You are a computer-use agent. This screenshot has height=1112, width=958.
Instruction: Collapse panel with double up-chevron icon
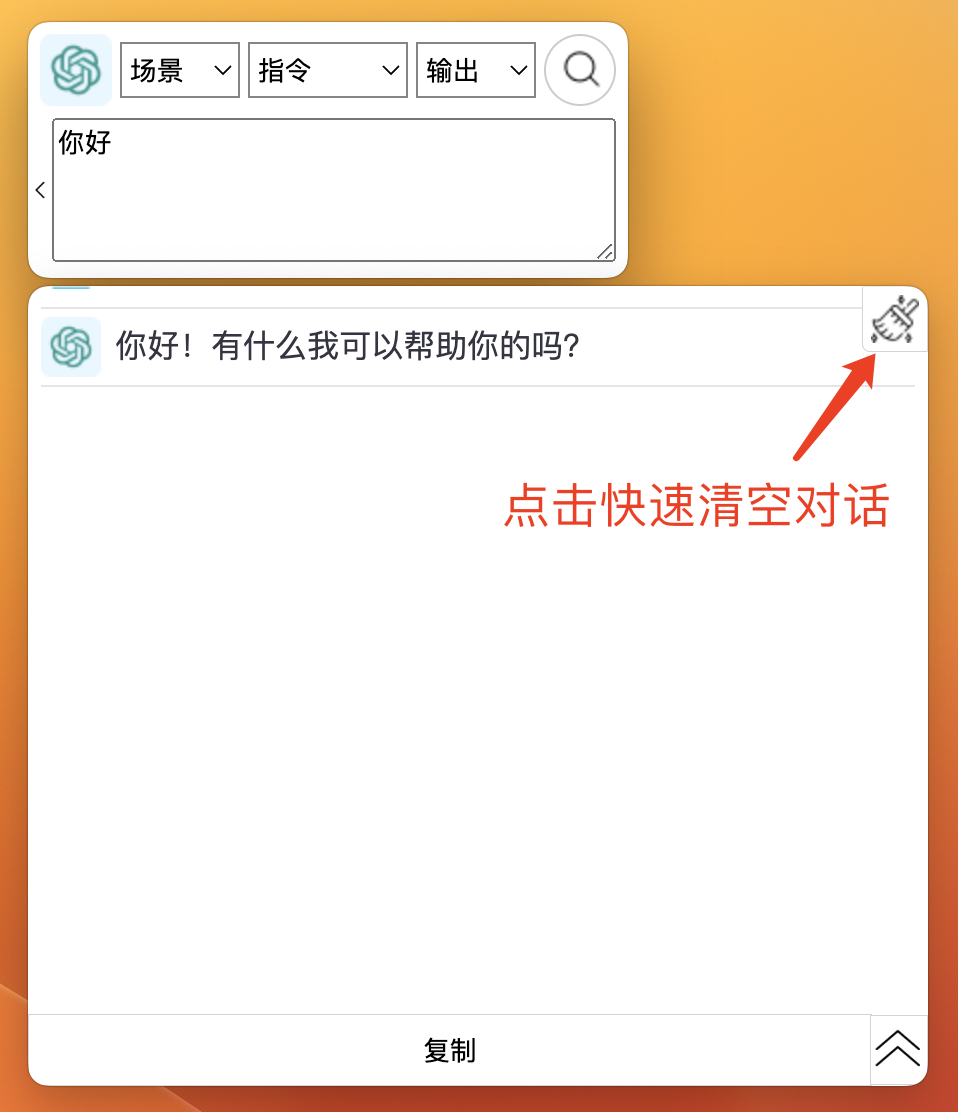pos(898,1049)
